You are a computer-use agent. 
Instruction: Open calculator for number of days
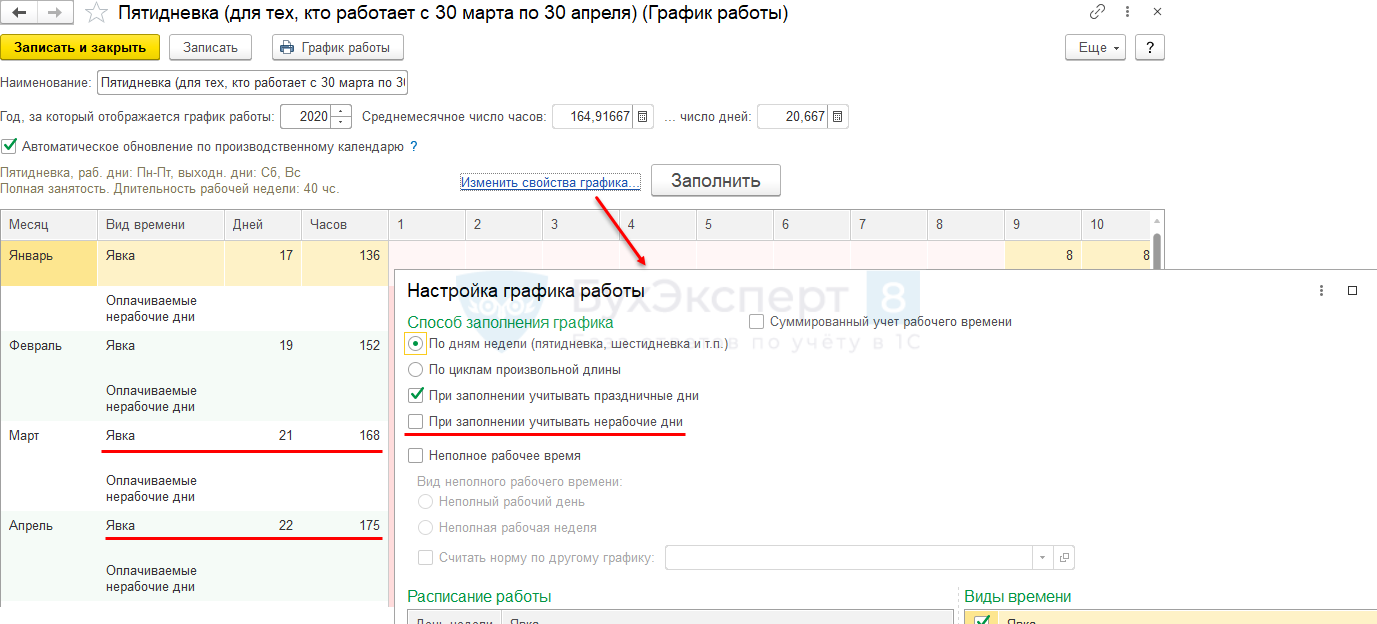pyautogui.click(x=838, y=117)
